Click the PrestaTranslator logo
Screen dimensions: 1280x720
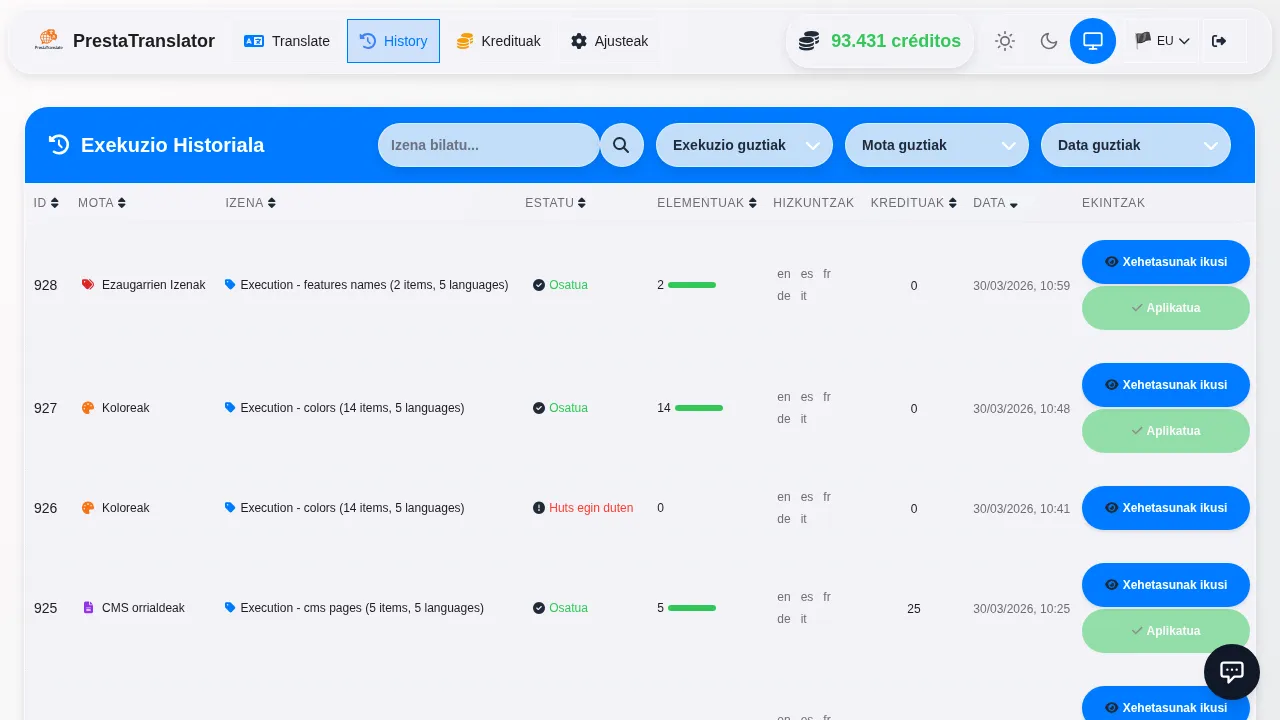click(48, 41)
